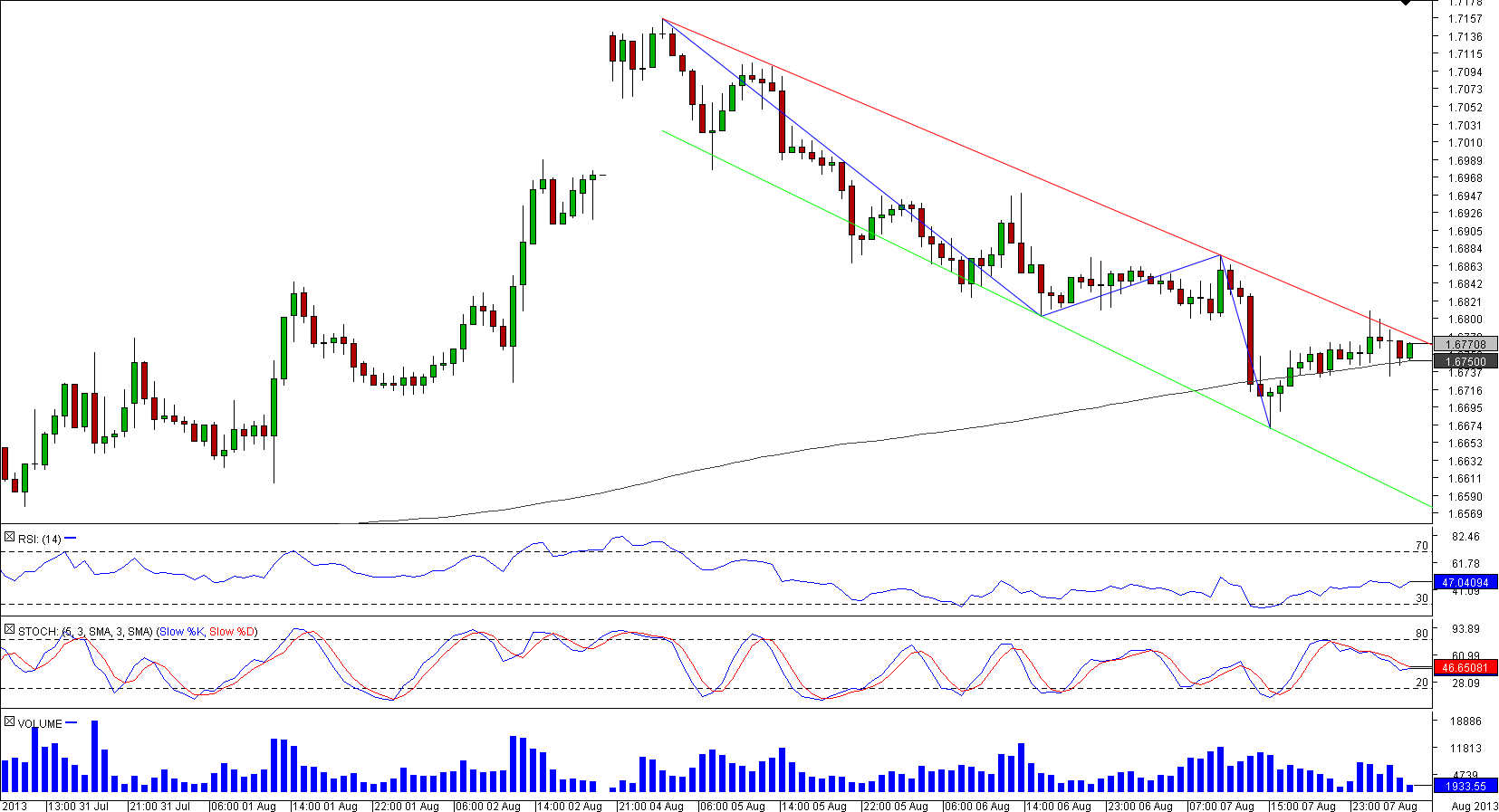Click the 1.67708 price tag on axis
Image resolution: width=1499 pixels, height=812 pixels.
point(1465,344)
